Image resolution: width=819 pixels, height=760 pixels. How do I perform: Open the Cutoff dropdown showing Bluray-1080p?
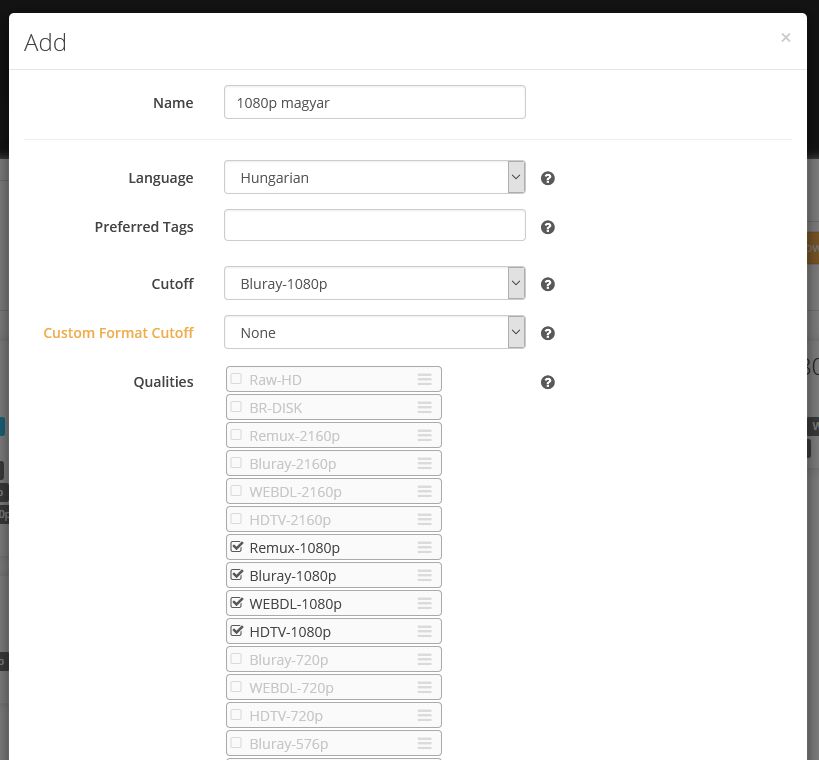coord(375,283)
